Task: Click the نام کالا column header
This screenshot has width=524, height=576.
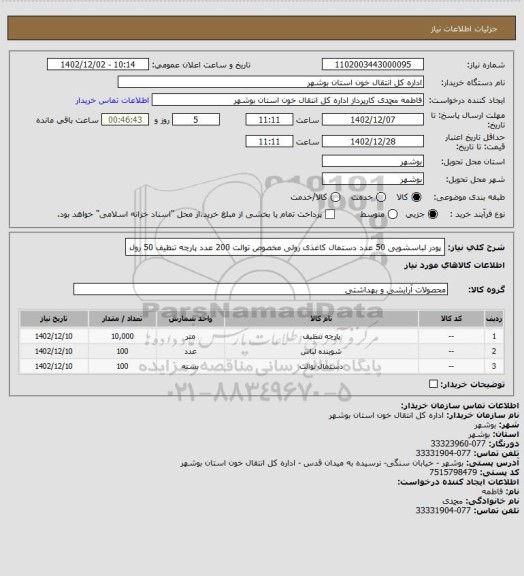Action: pos(322,319)
